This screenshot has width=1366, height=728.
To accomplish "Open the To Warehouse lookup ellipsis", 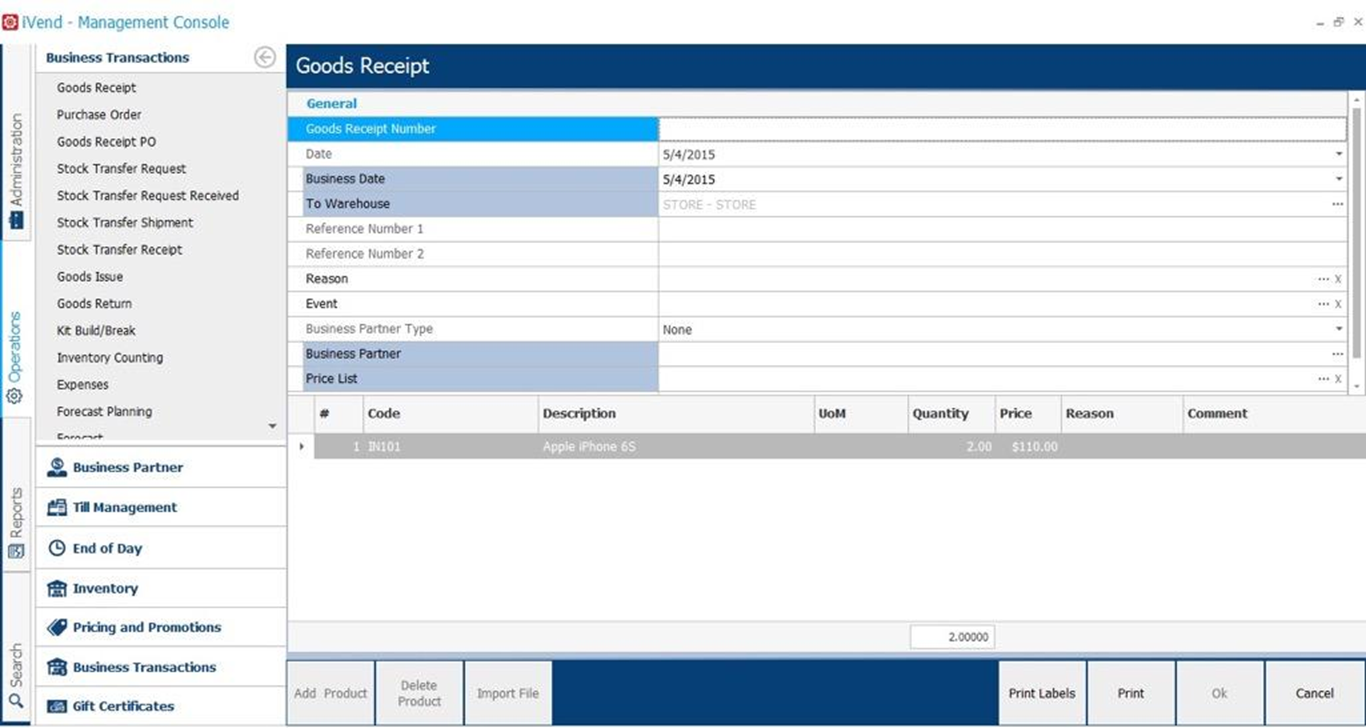I will tap(1337, 204).
